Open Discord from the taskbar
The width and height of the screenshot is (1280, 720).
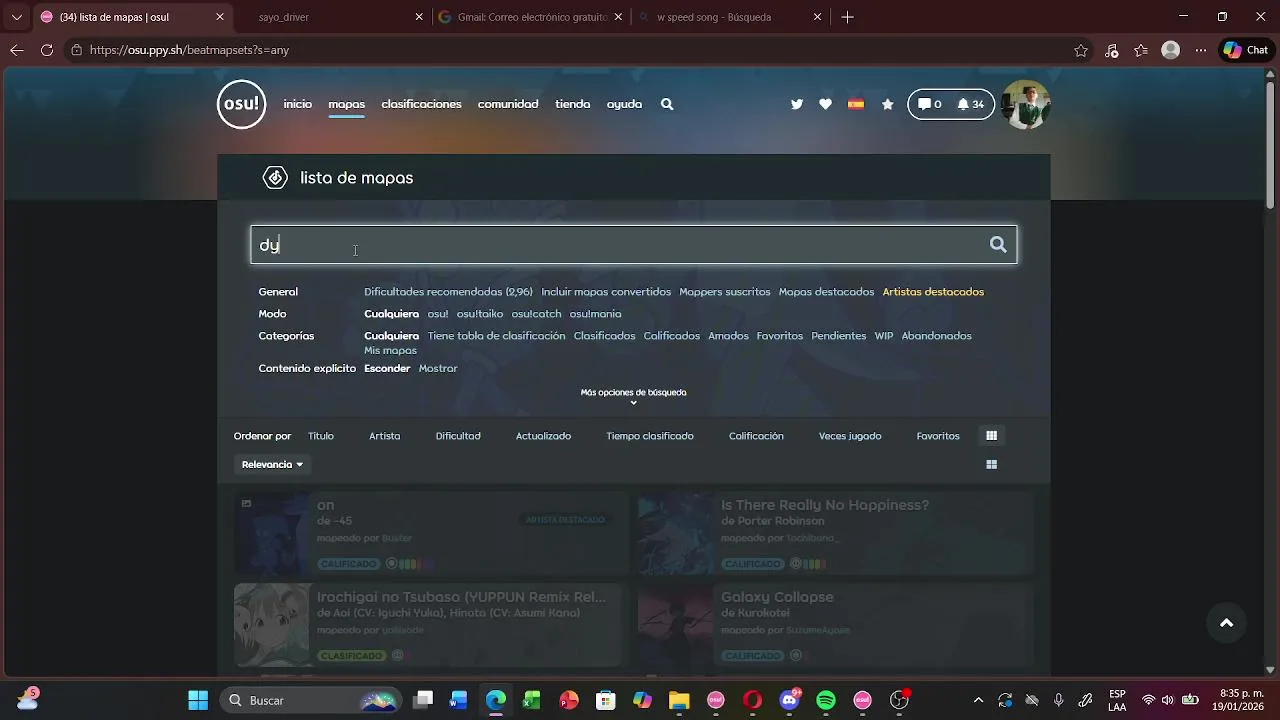pyautogui.click(x=789, y=700)
